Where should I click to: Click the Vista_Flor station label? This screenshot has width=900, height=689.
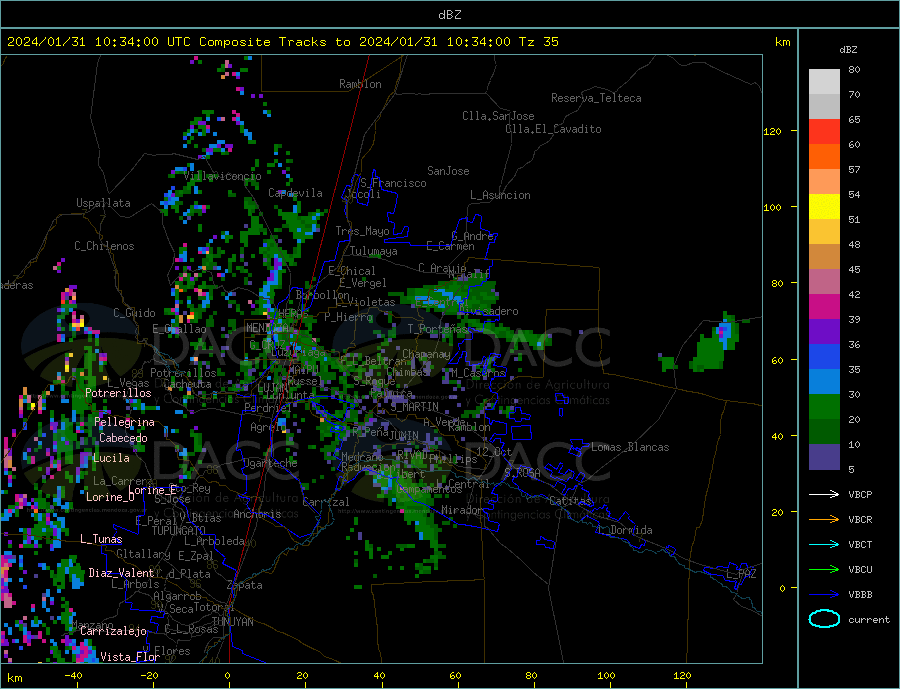[130, 657]
